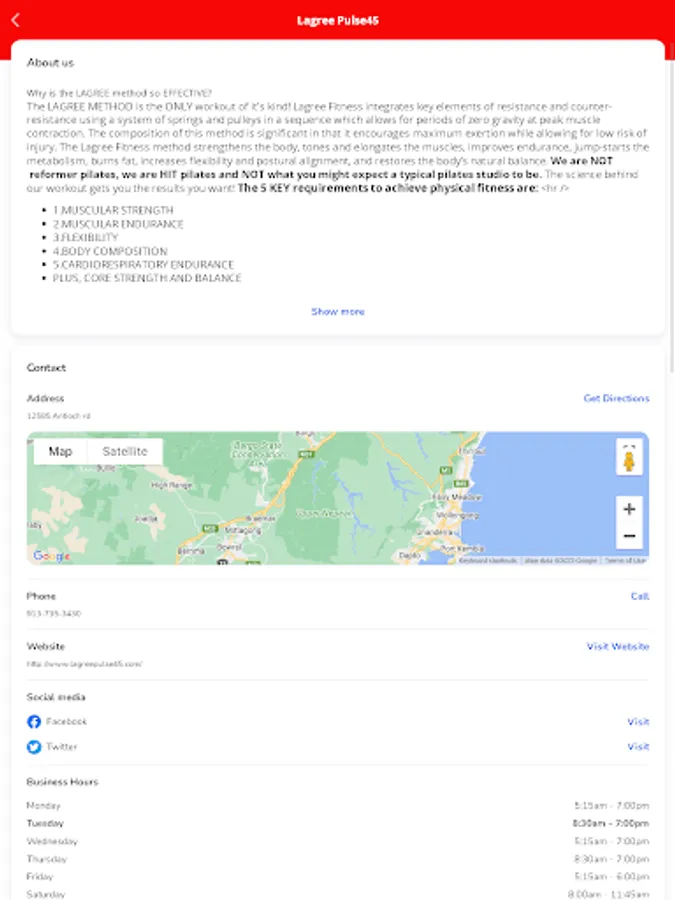Open the Visit Website link
Image resolution: width=675 pixels, height=900 pixels.
618,646
